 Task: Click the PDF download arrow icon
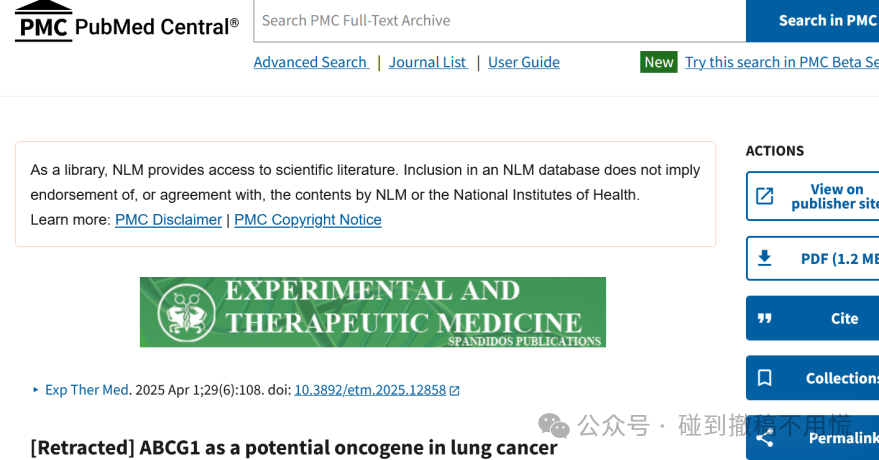coord(765,258)
